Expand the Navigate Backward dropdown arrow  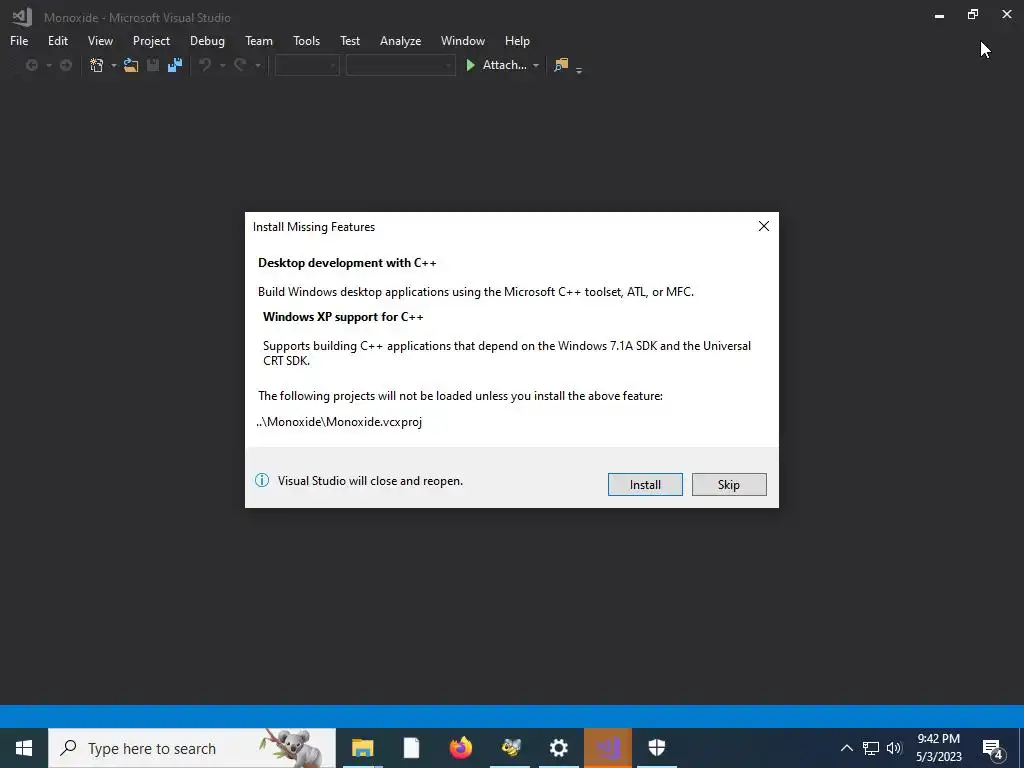coord(48,65)
